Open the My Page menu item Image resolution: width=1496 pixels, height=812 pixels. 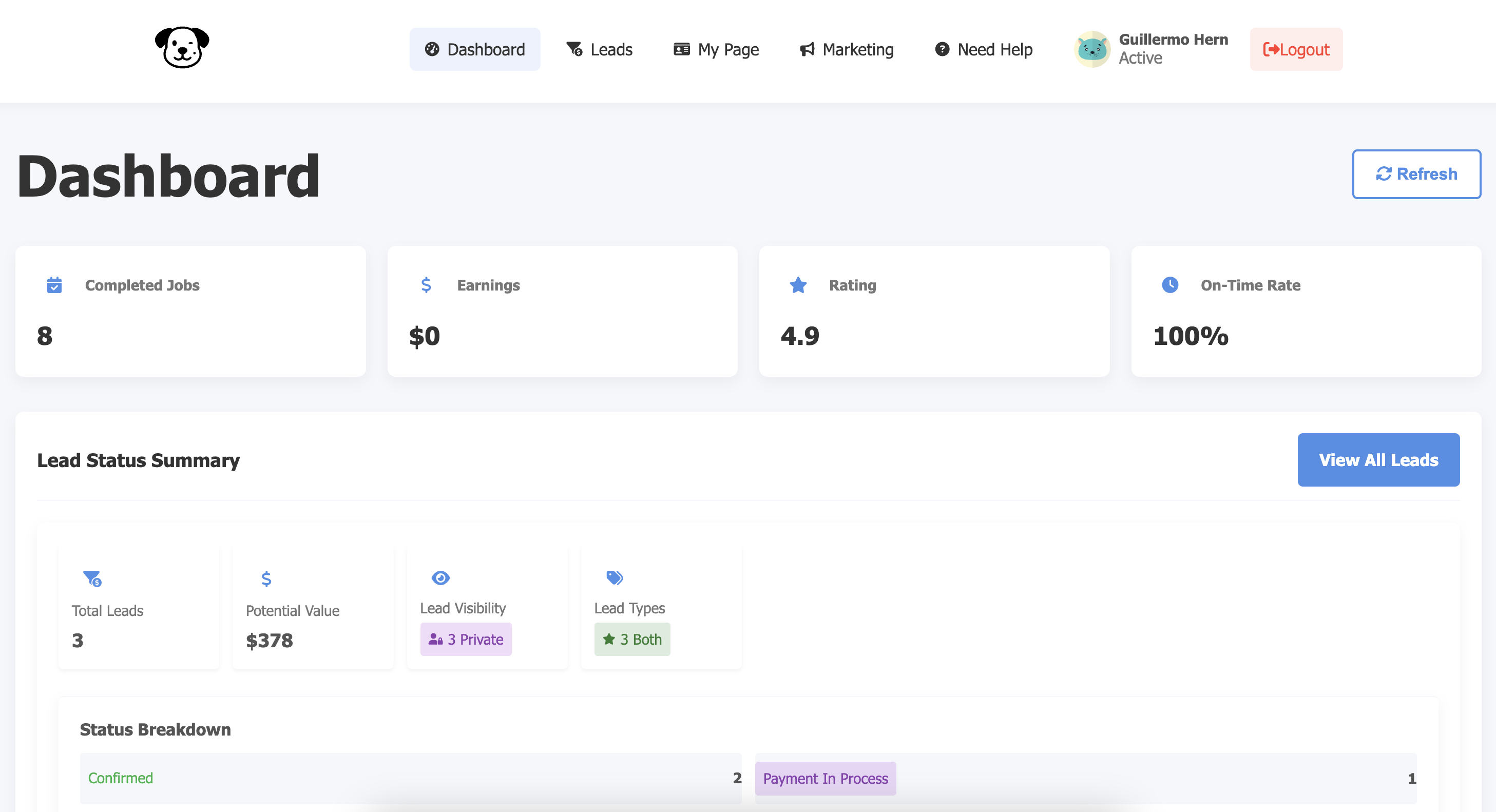tap(716, 49)
